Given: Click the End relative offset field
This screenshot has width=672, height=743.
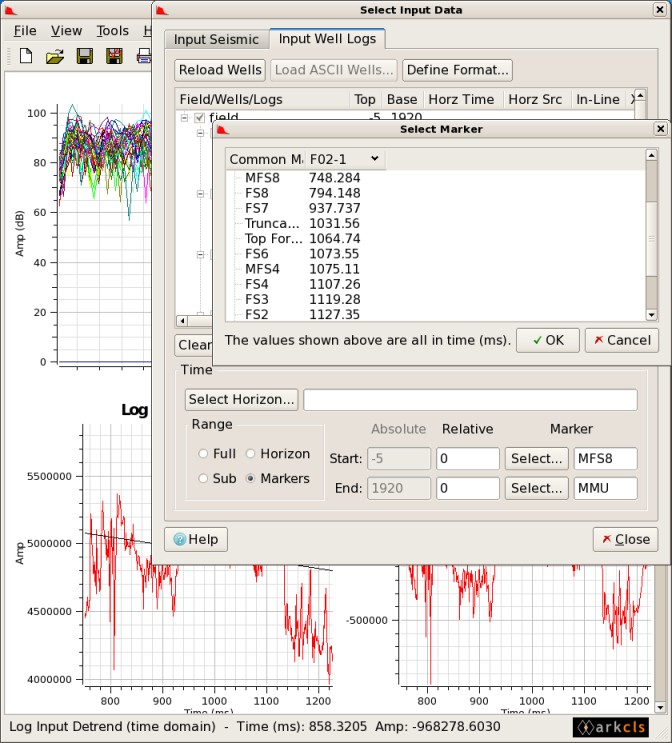Looking at the screenshot, I should pyautogui.click(x=468, y=488).
